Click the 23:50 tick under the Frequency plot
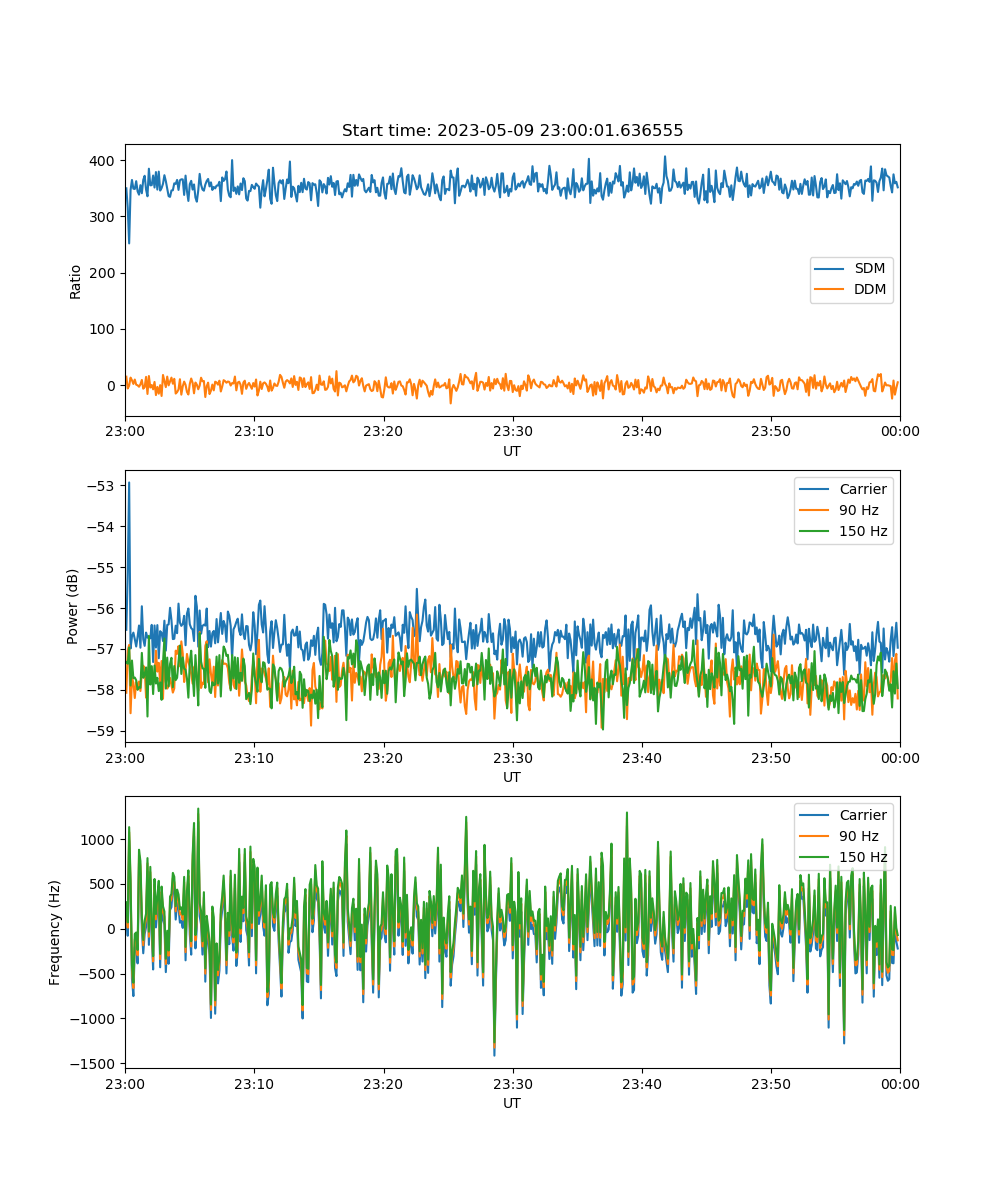1000x1200 pixels. (771, 1083)
